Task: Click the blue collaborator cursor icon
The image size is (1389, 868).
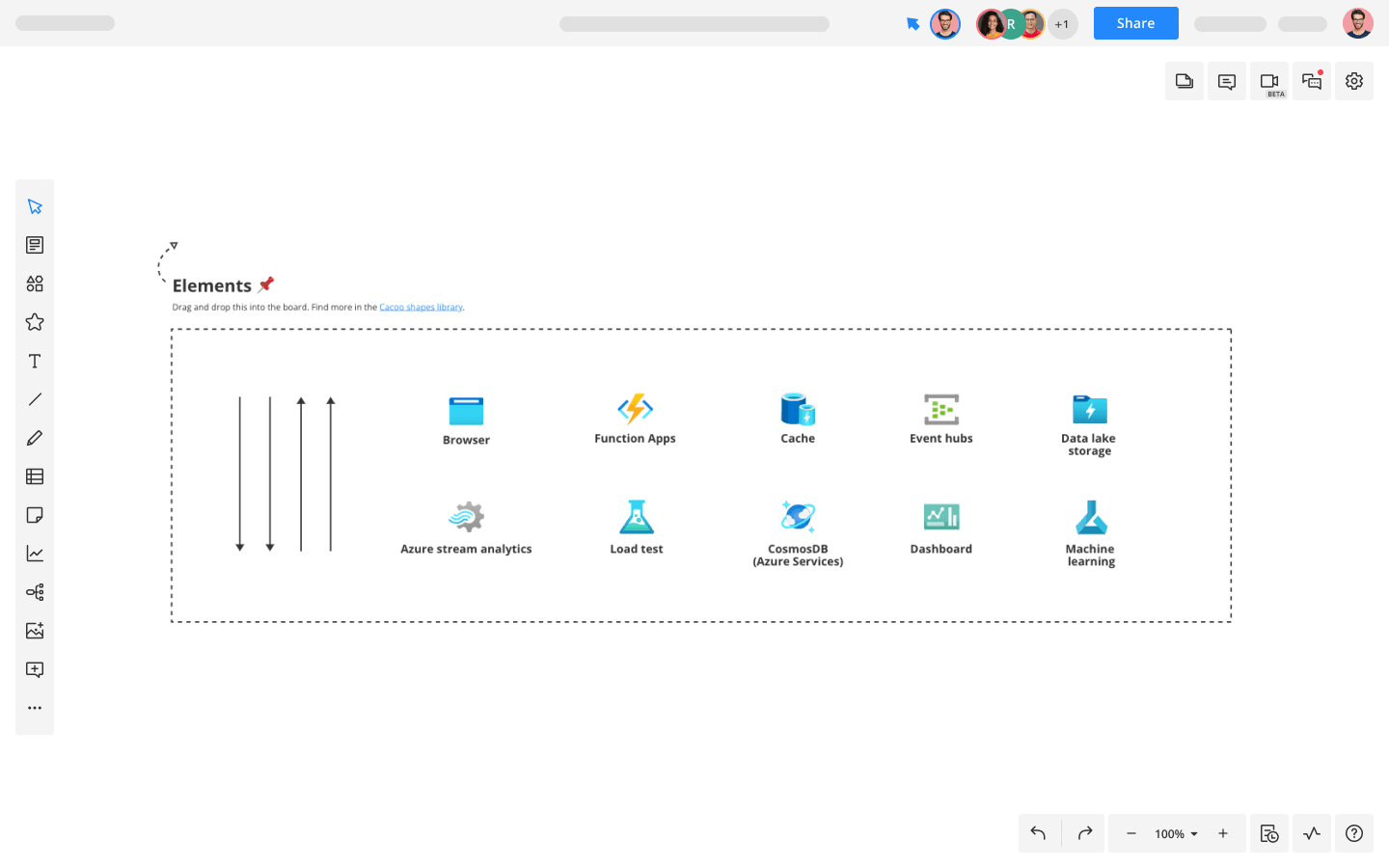Action: tap(912, 23)
